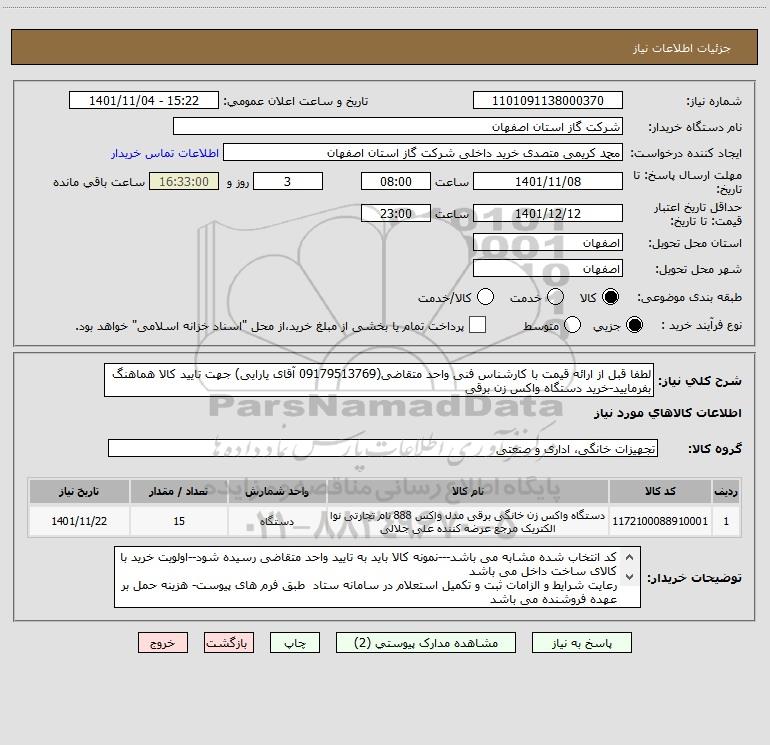Click the کد کالا column header
770x745 pixels.
pyautogui.click(x=660, y=491)
